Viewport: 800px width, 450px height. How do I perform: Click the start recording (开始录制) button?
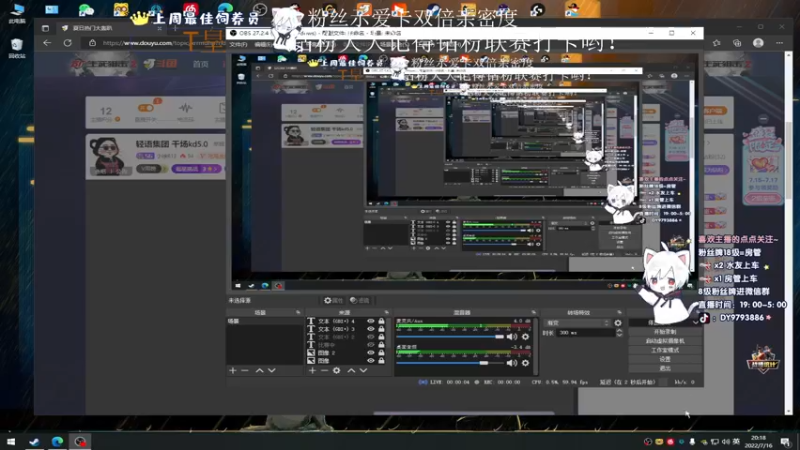pos(665,332)
